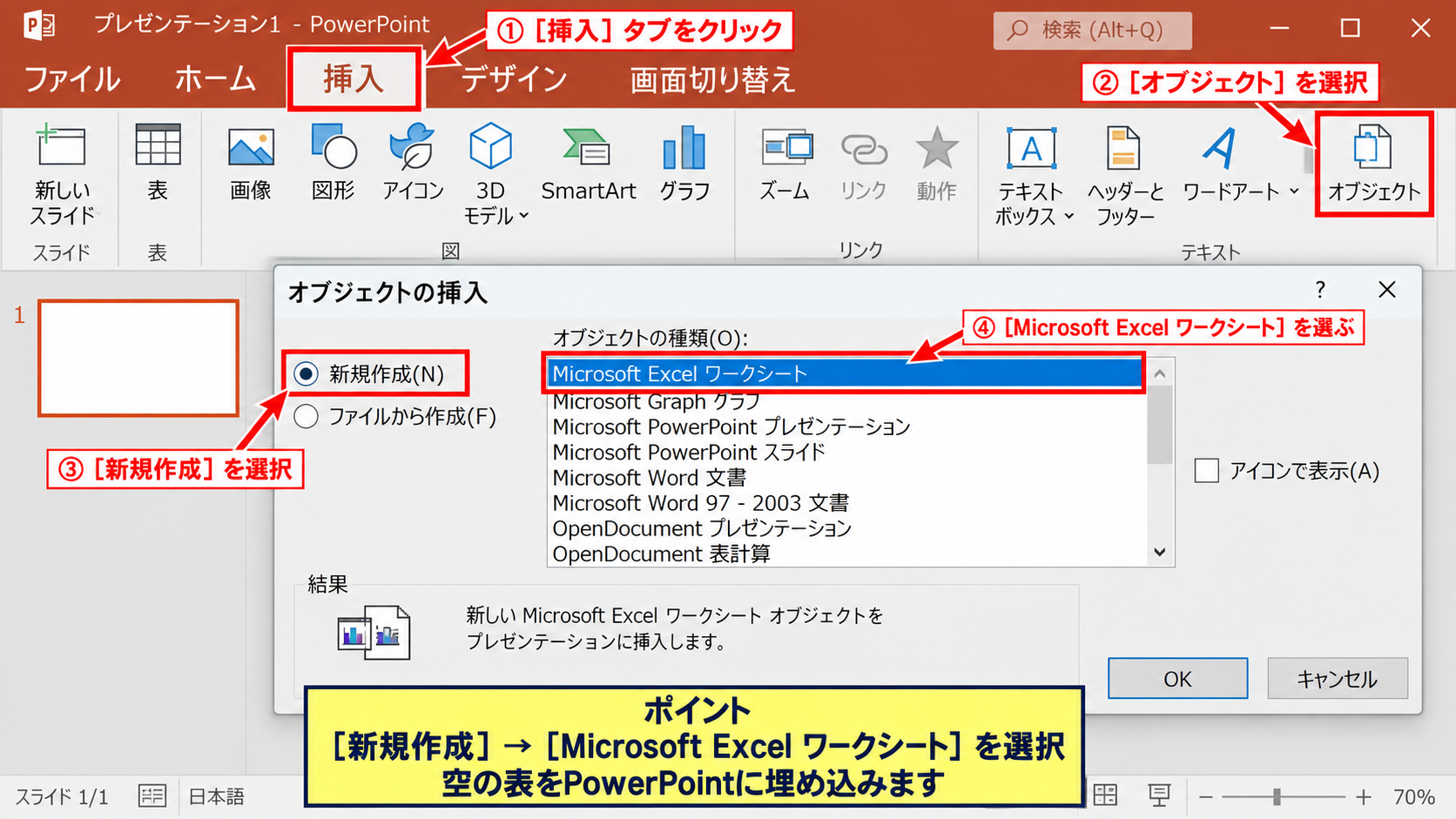Screen dimensions: 1456x819
Task: Insert a picture with the 画像 icon
Action: pyautogui.click(x=251, y=164)
